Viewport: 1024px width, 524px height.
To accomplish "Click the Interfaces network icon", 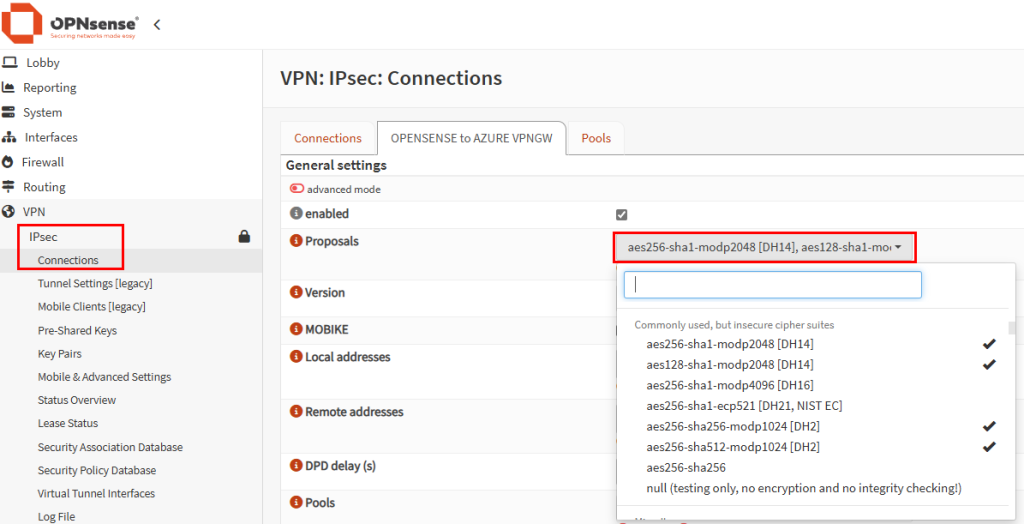I will click(8, 137).
